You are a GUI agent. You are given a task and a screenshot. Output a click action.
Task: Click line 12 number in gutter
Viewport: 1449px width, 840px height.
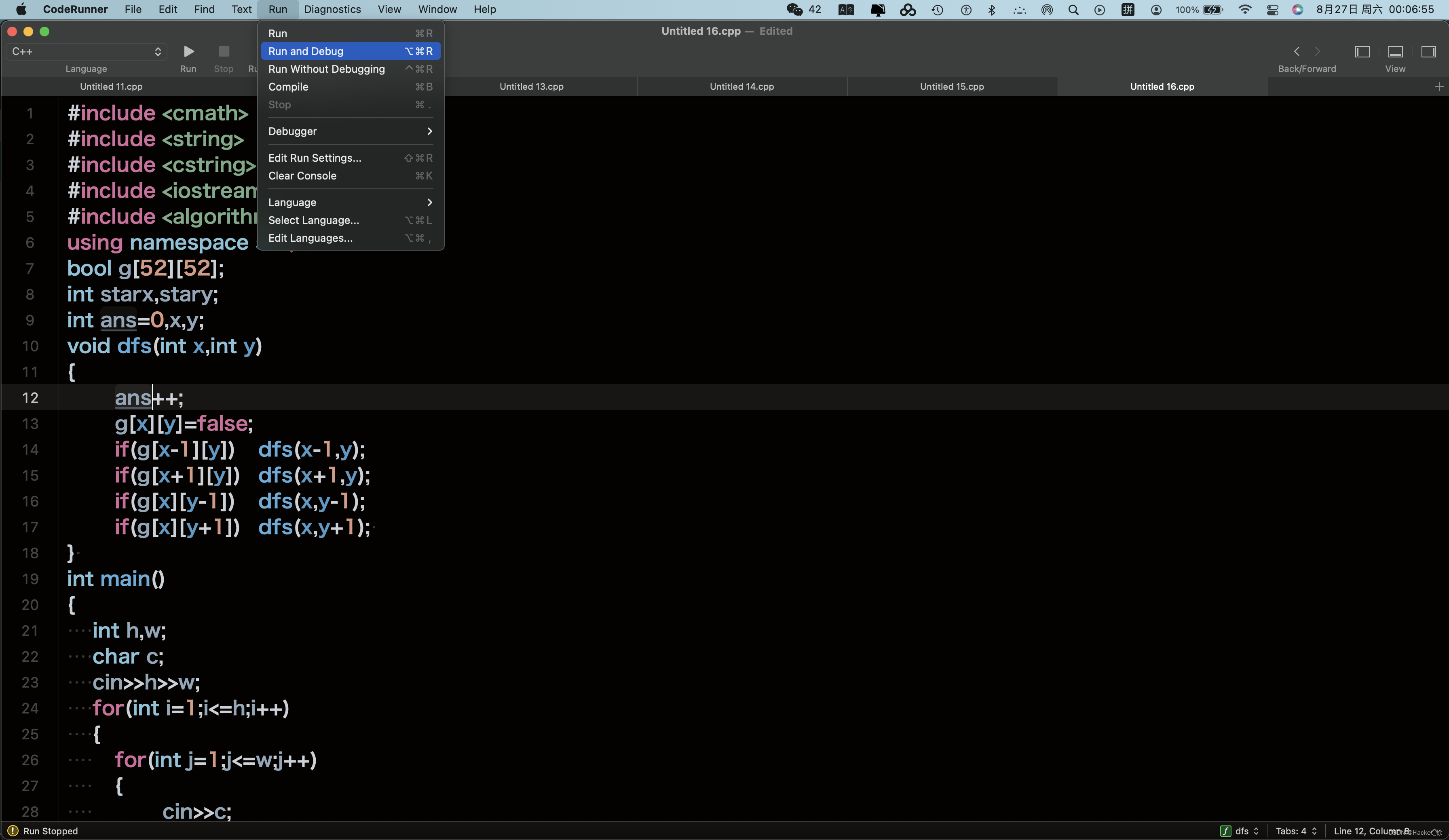point(30,398)
